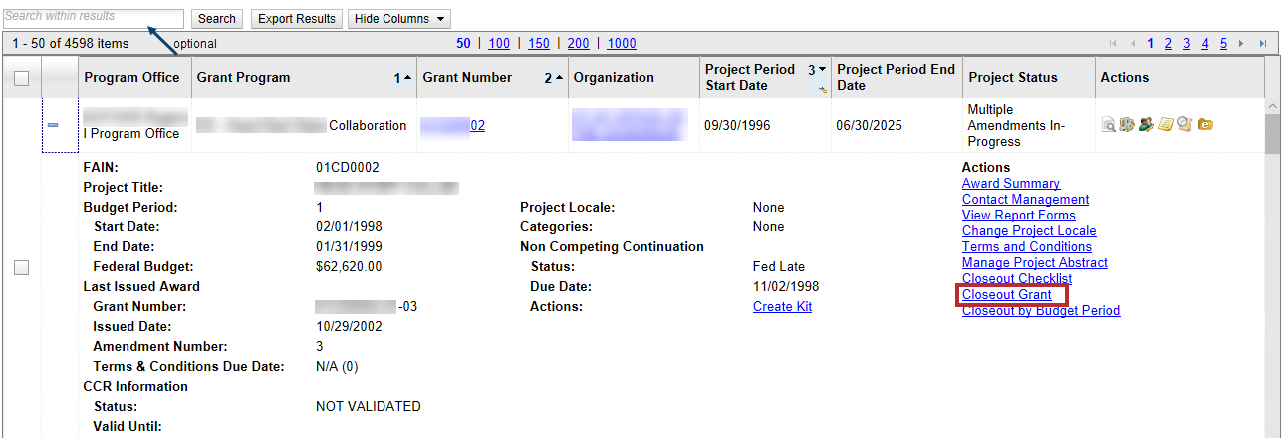This screenshot has height=438, width=1281.
Task: Open the orange 'e' folder icon
Action: tap(1205, 125)
